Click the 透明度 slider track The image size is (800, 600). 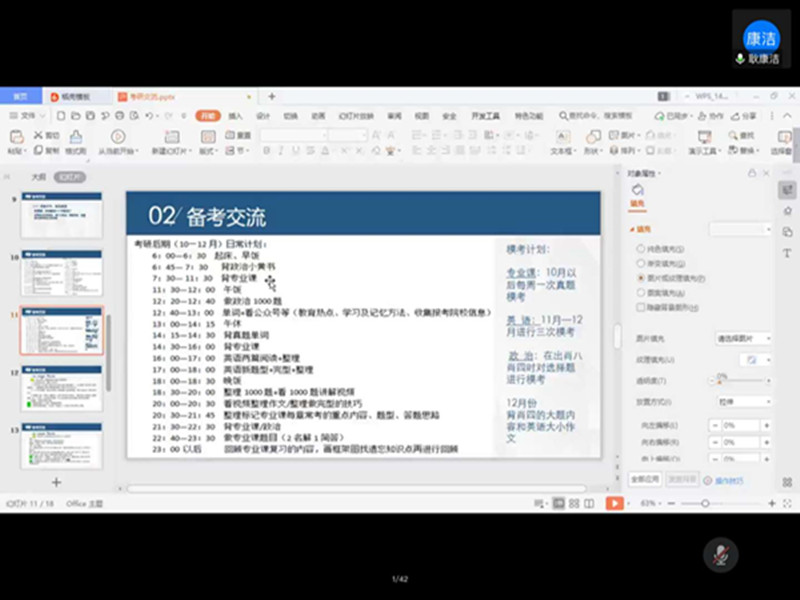pos(740,380)
